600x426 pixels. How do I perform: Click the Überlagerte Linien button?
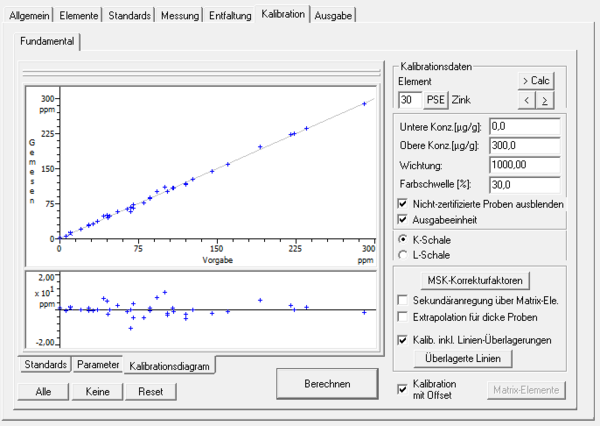[463, 359]
